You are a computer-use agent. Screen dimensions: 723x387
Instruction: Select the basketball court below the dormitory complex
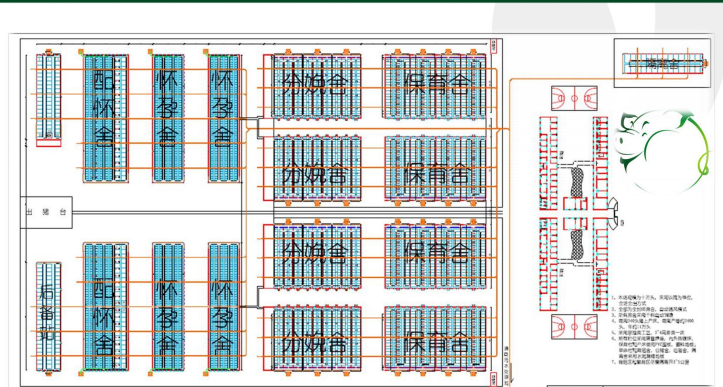tap(574, 327)
